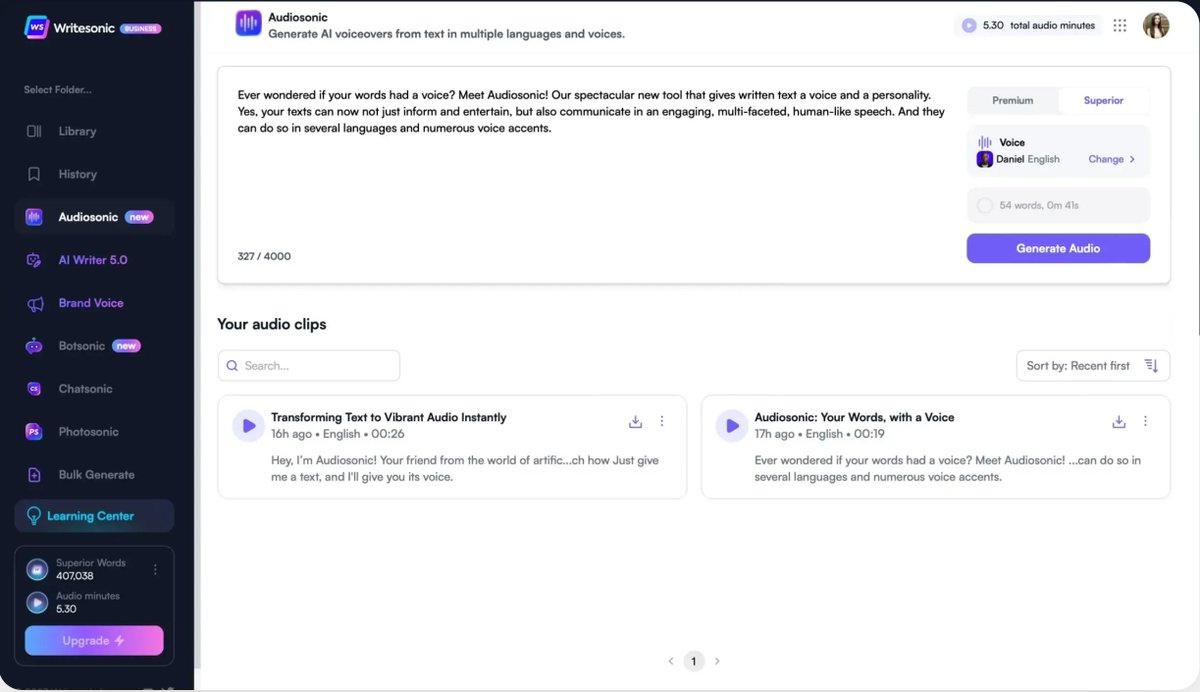Download the Audiosonic: Your Words clip
This screenshot has height=692, width=1200.
point(1119,422)
